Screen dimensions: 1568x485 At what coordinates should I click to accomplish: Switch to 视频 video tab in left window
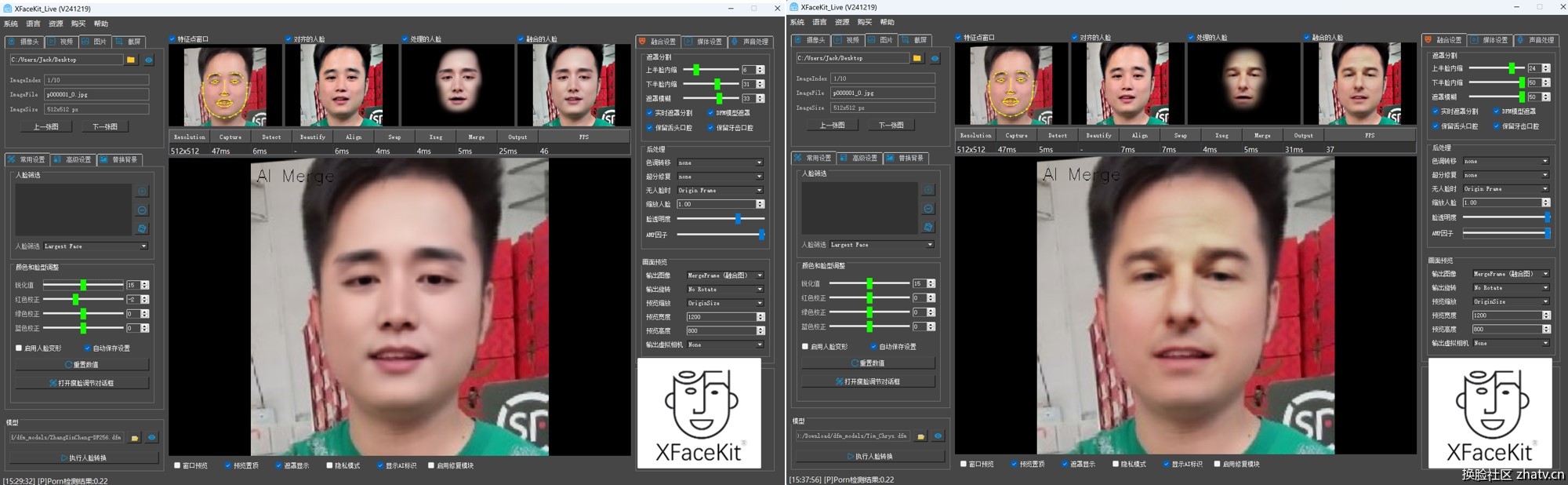61,42
